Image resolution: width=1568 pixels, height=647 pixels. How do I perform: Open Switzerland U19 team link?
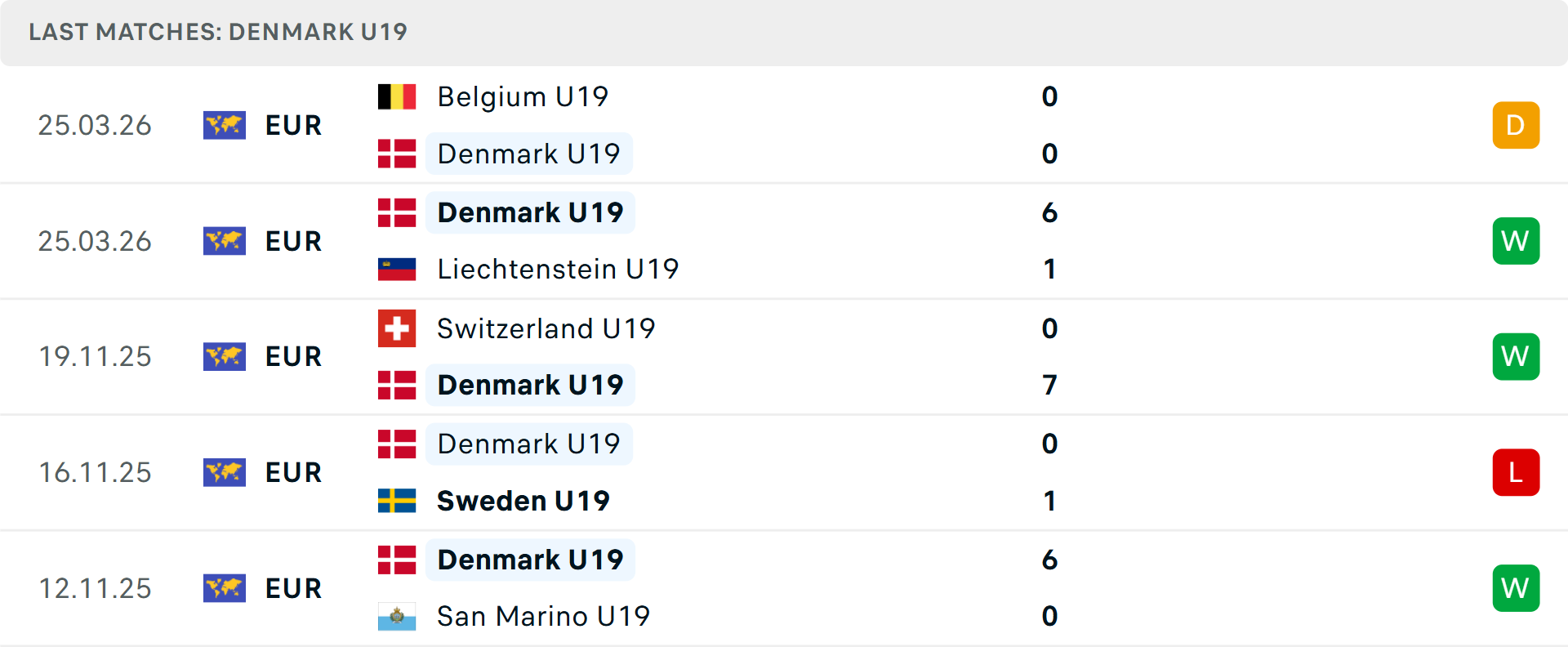546,328
